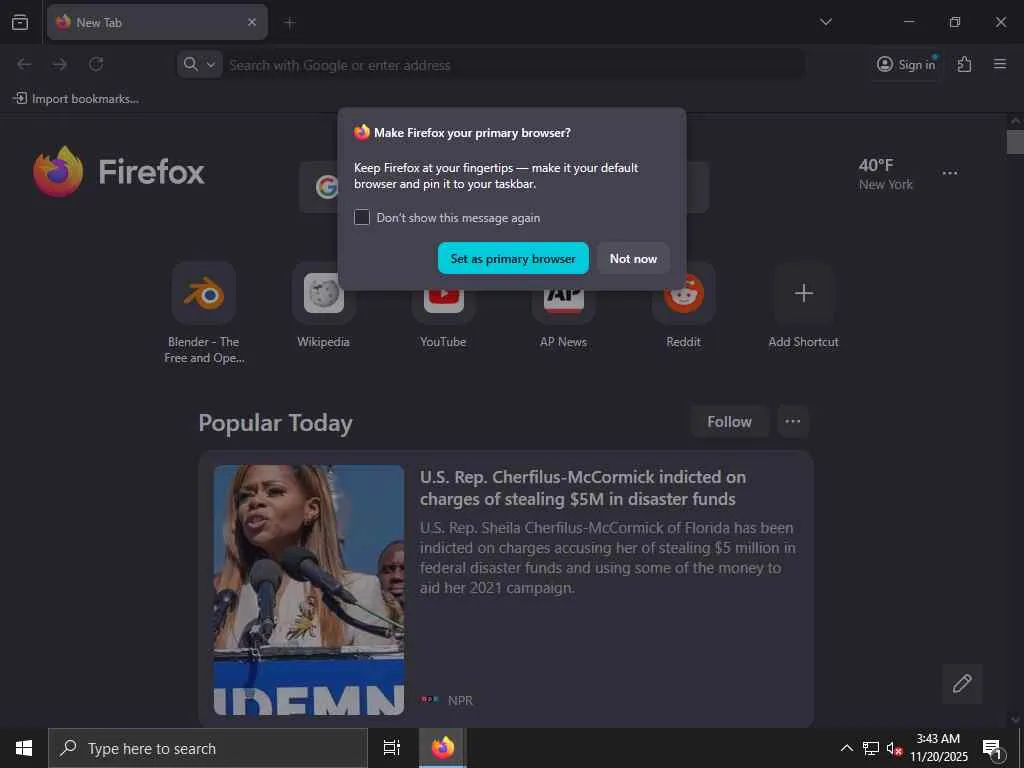Open the Extensions puzzle icon
The image size is (1024, 768).
[964, 64]
